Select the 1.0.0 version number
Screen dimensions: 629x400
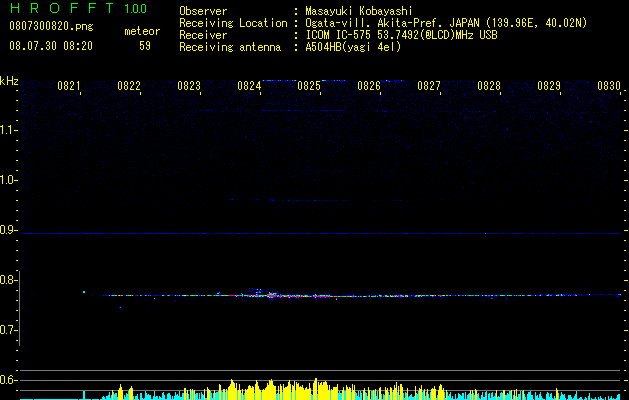136,9
